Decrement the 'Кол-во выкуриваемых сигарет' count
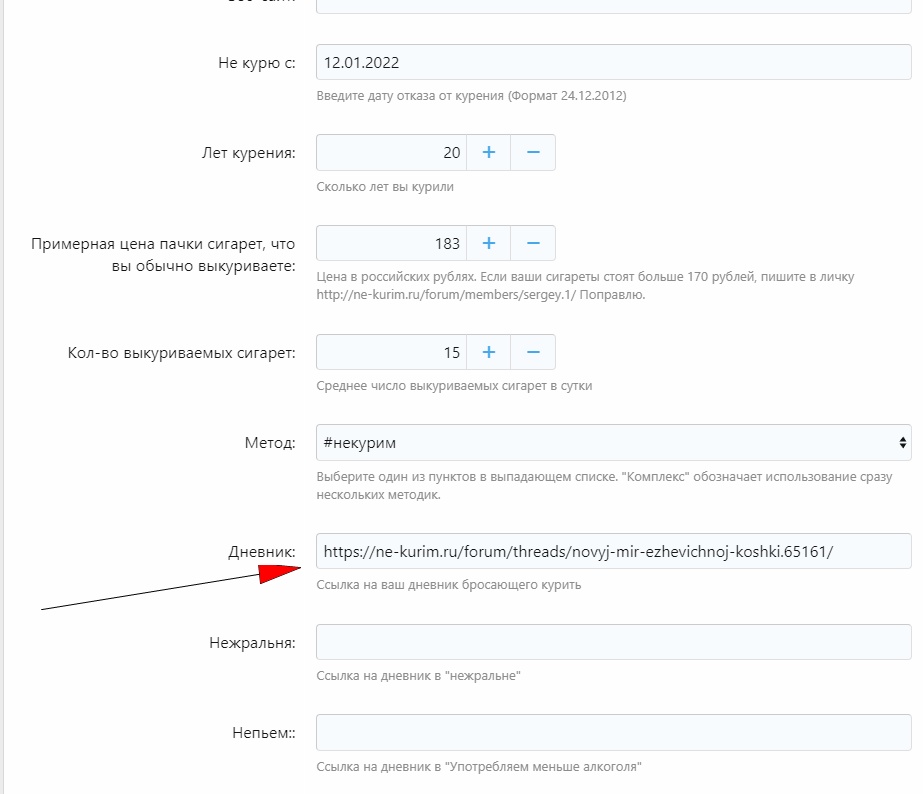This screenshot has width=923, height=794. (533, 352)
